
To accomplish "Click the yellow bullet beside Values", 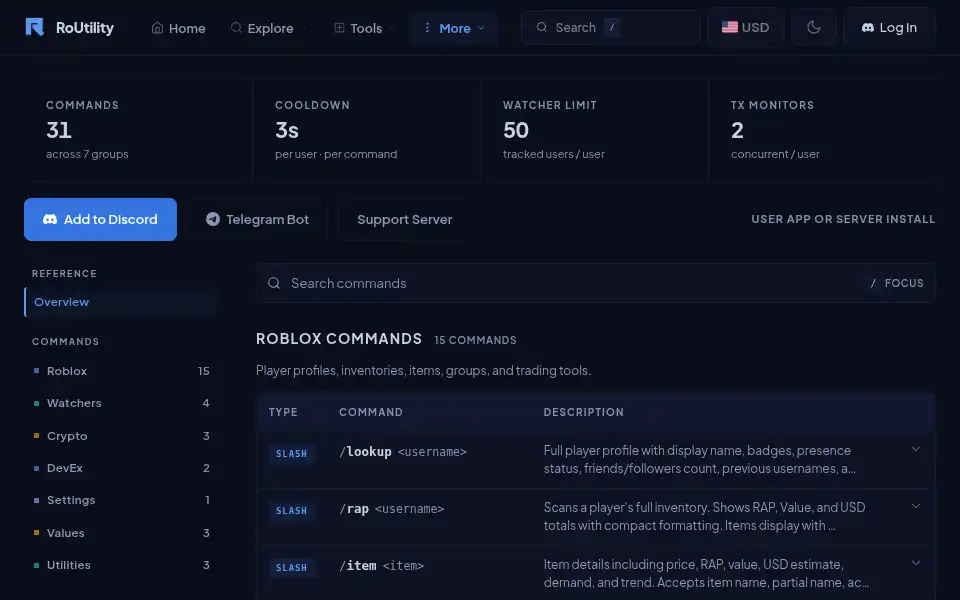I will pyautogui.click(x=36, y=533).
